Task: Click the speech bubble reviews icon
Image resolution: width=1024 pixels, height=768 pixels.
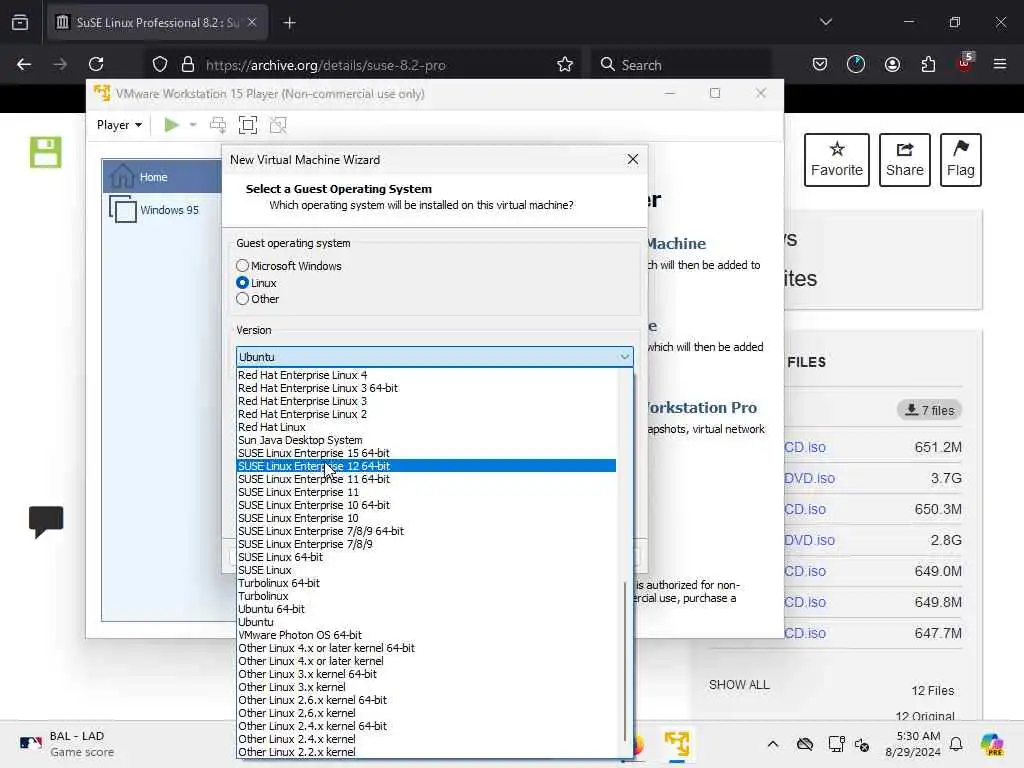Action: coord(46,521)
